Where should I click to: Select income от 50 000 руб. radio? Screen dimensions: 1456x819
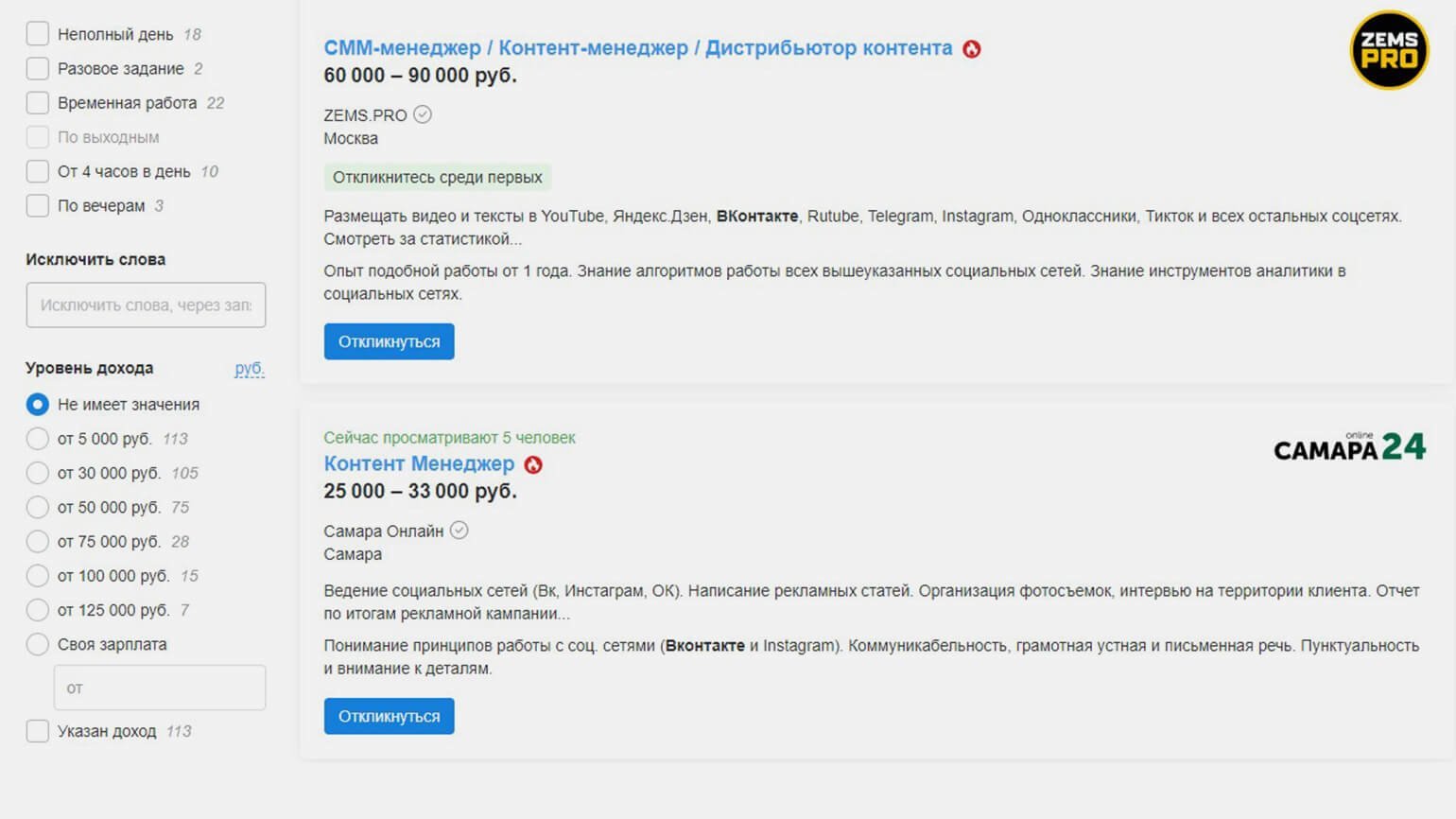(x=38, y=508)
